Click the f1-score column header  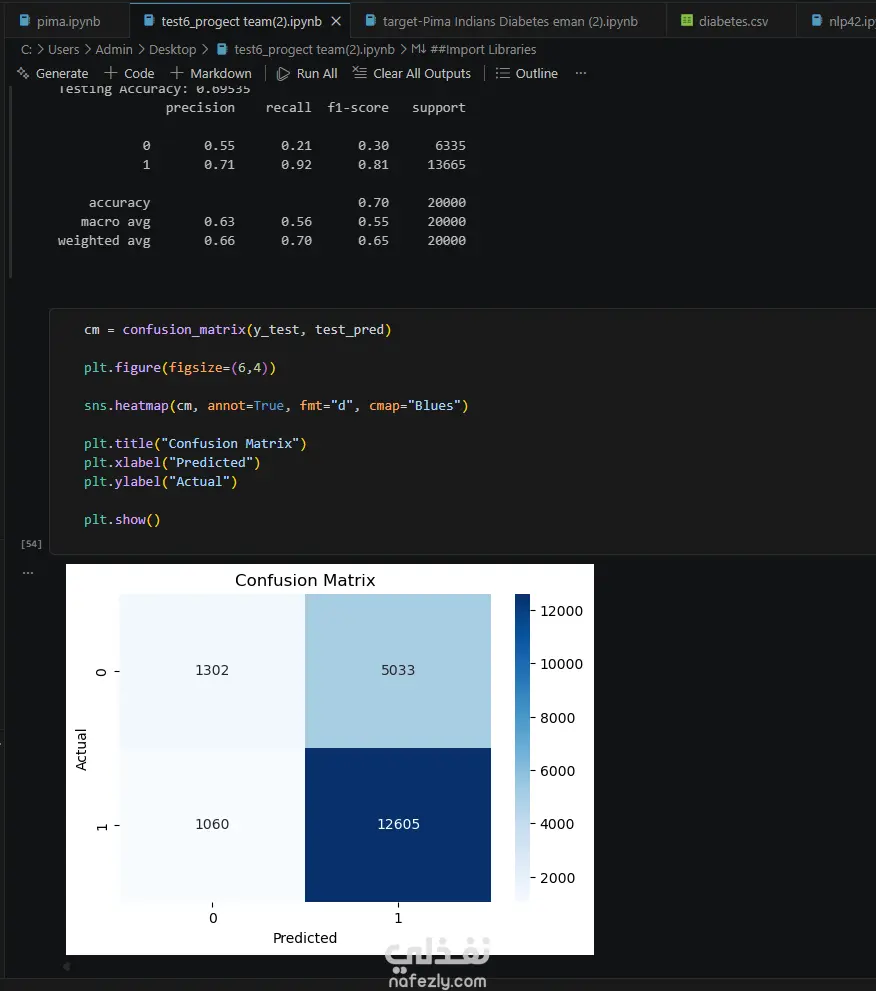point(358,108)
